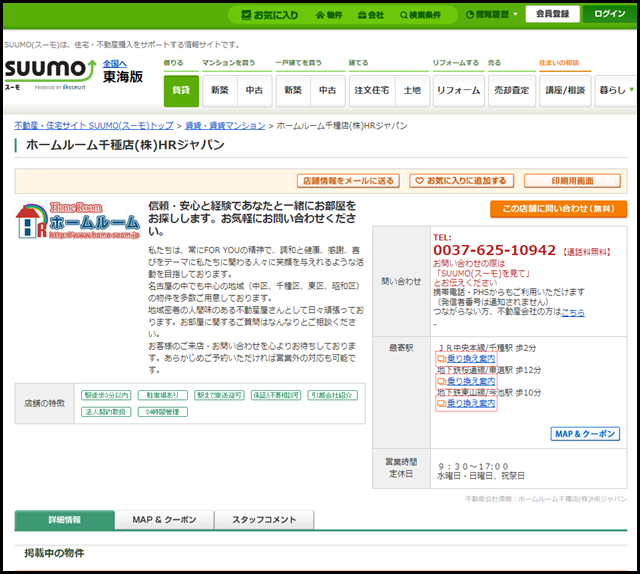Click この店舗に問い合わせ(無料) orange button

(x=558, y=209)
